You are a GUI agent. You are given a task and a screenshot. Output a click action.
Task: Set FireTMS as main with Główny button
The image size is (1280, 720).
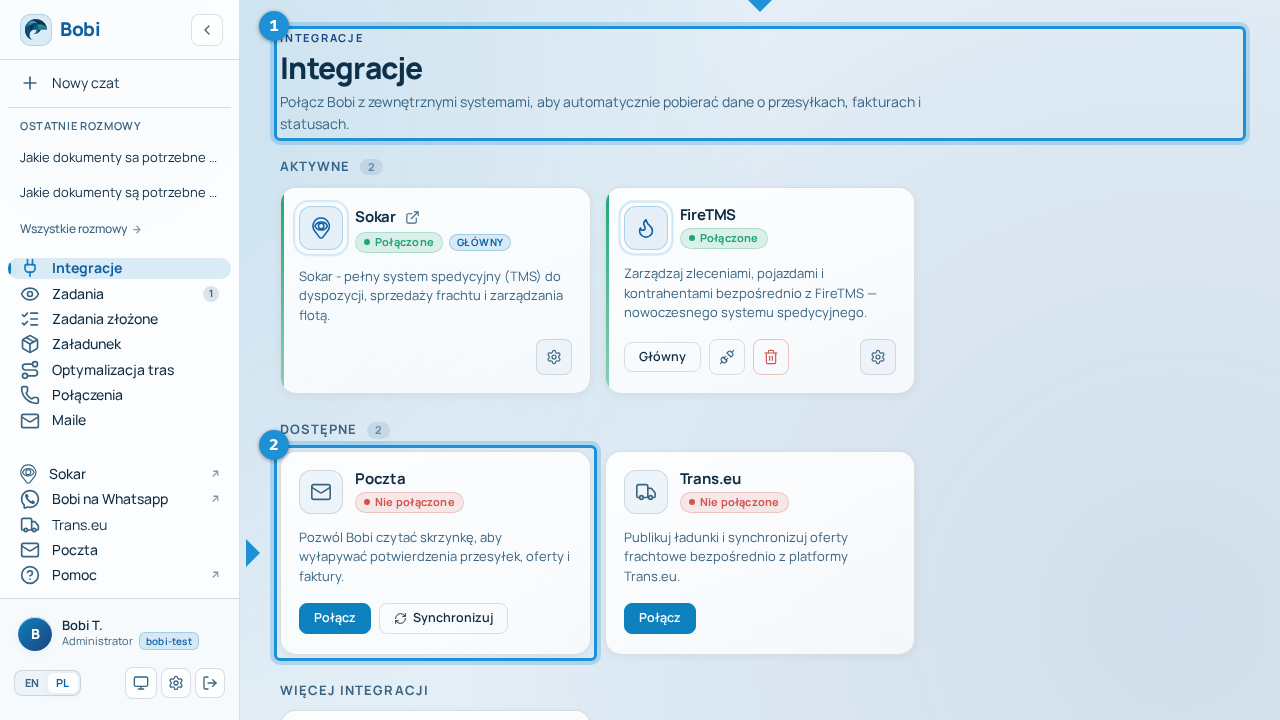point(662,357)
